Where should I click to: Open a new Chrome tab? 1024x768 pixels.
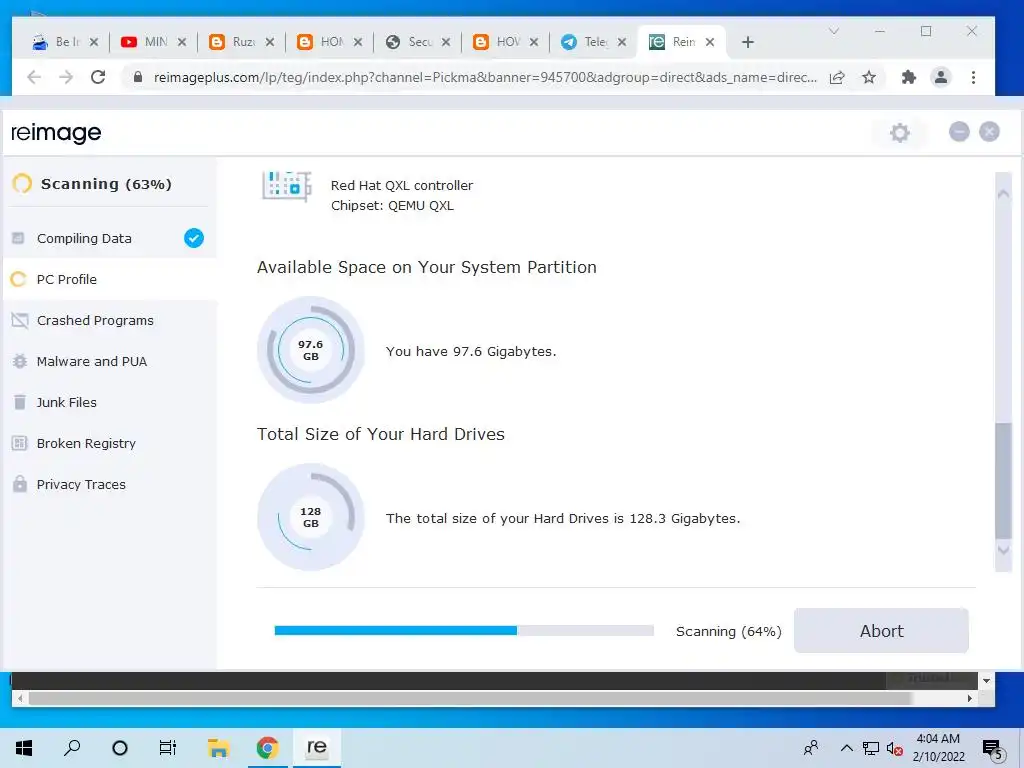point(748,42)
